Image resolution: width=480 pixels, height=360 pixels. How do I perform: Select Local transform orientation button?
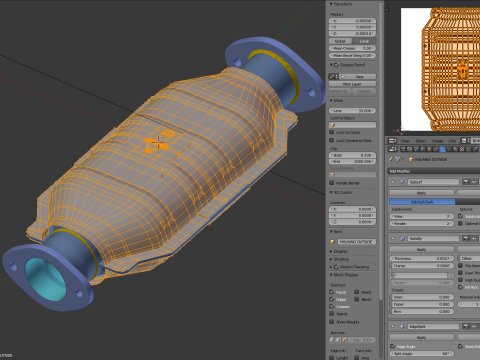coord(364,41)
